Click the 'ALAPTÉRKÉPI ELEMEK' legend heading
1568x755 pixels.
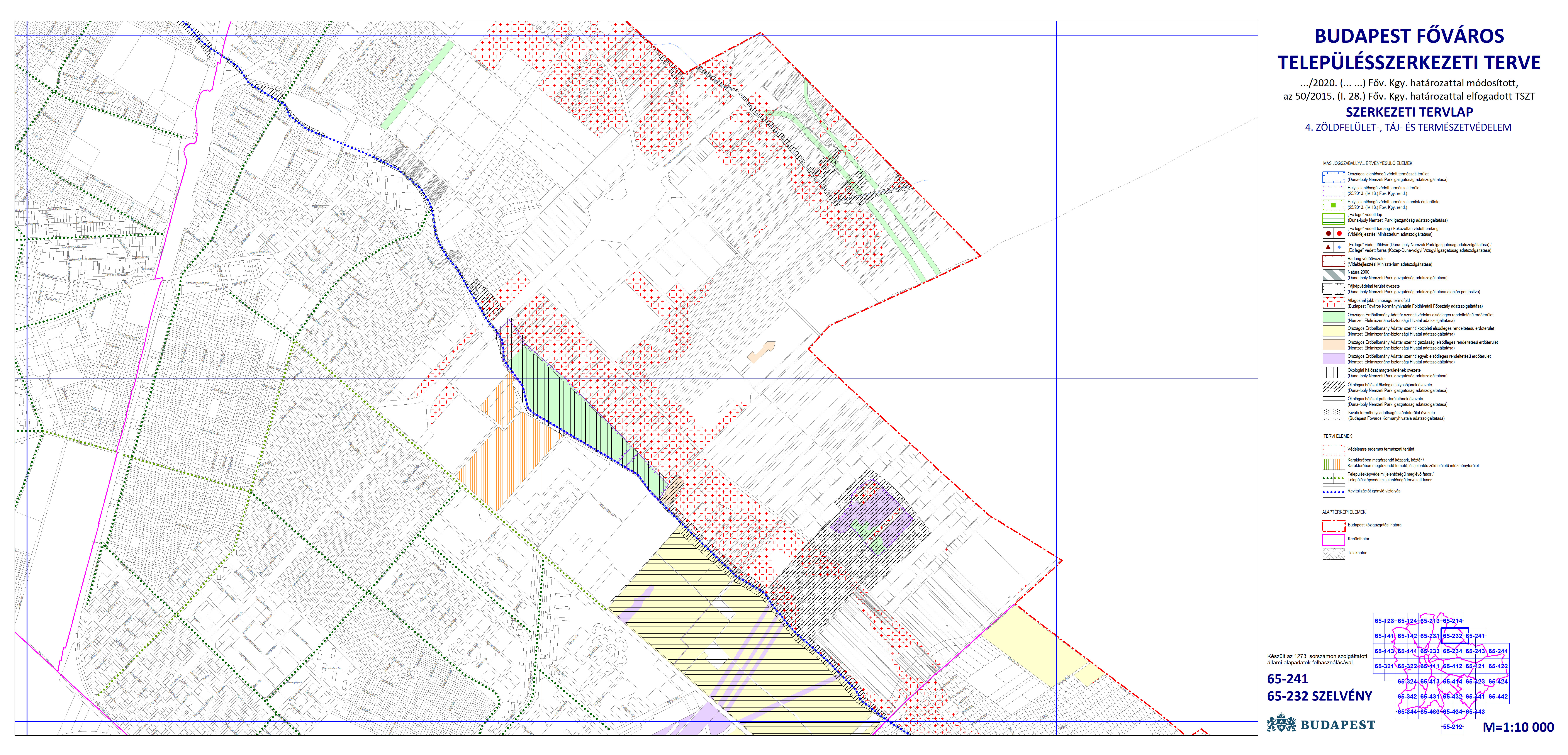[x=1344, y=512]
